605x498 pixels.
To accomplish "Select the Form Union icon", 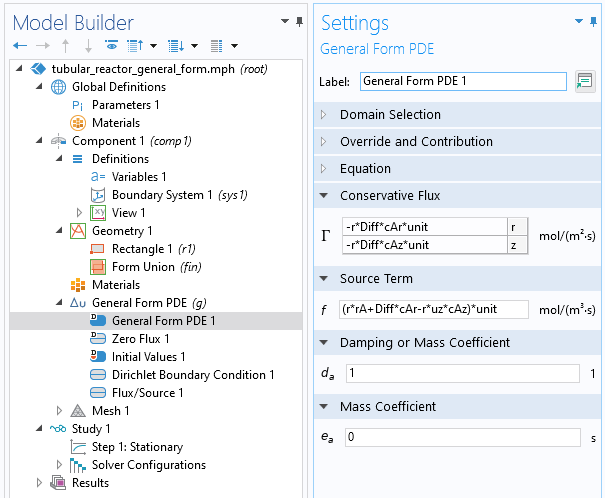I will coord(98,267).
